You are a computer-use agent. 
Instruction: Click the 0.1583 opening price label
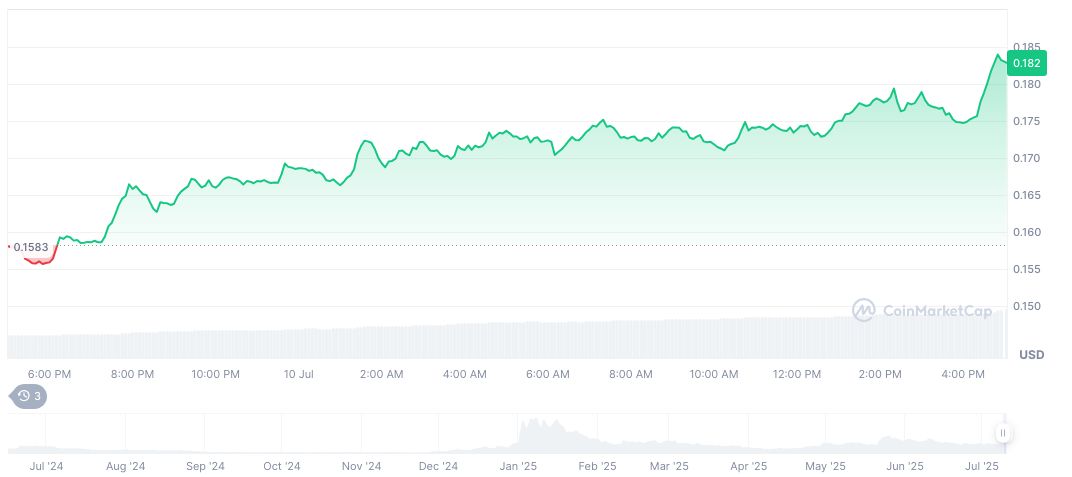coord(30,246)
